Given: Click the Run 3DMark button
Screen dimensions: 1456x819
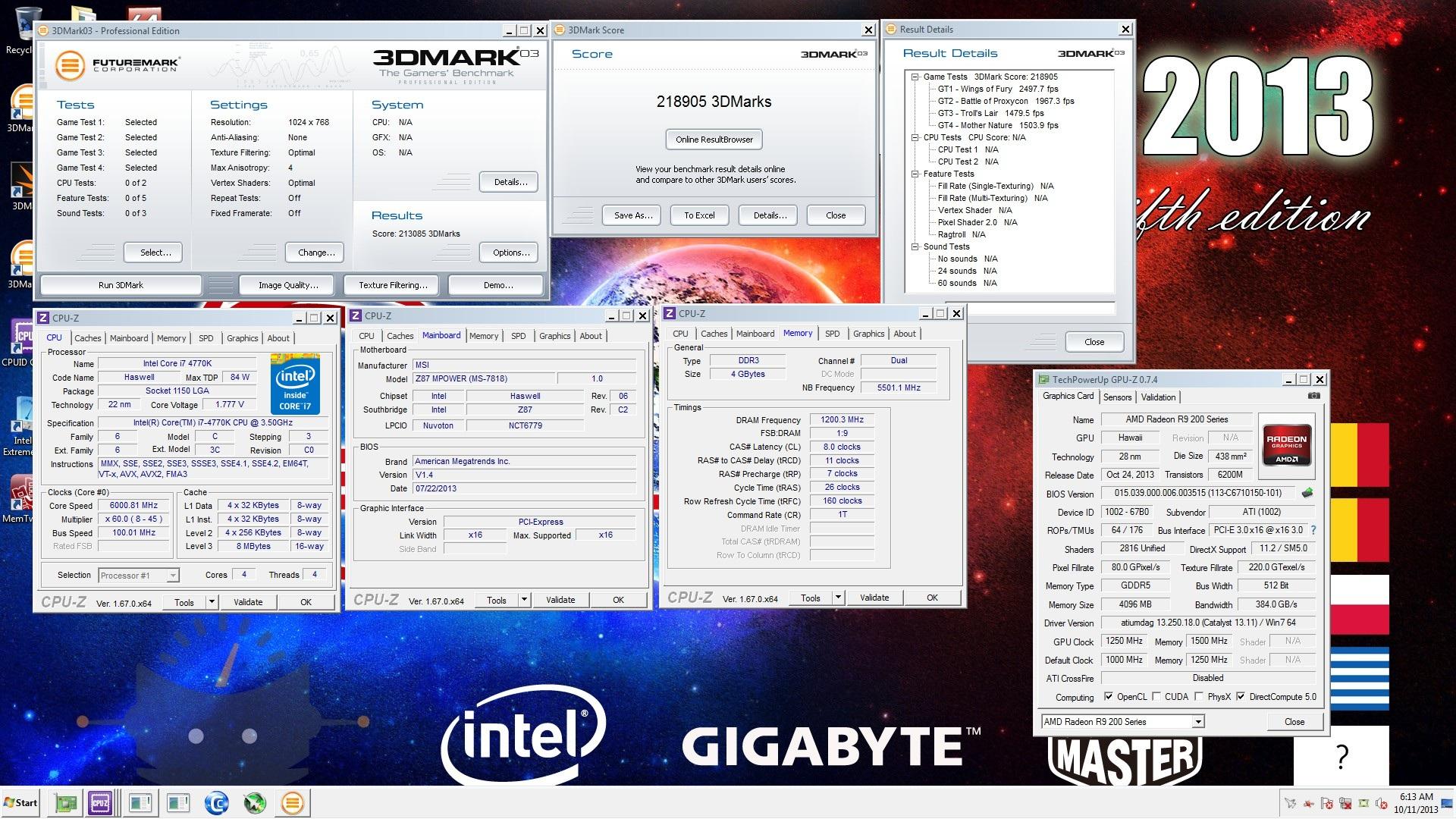Looking at the screenshot, I should pyautogui.click(x=121, y=285).
